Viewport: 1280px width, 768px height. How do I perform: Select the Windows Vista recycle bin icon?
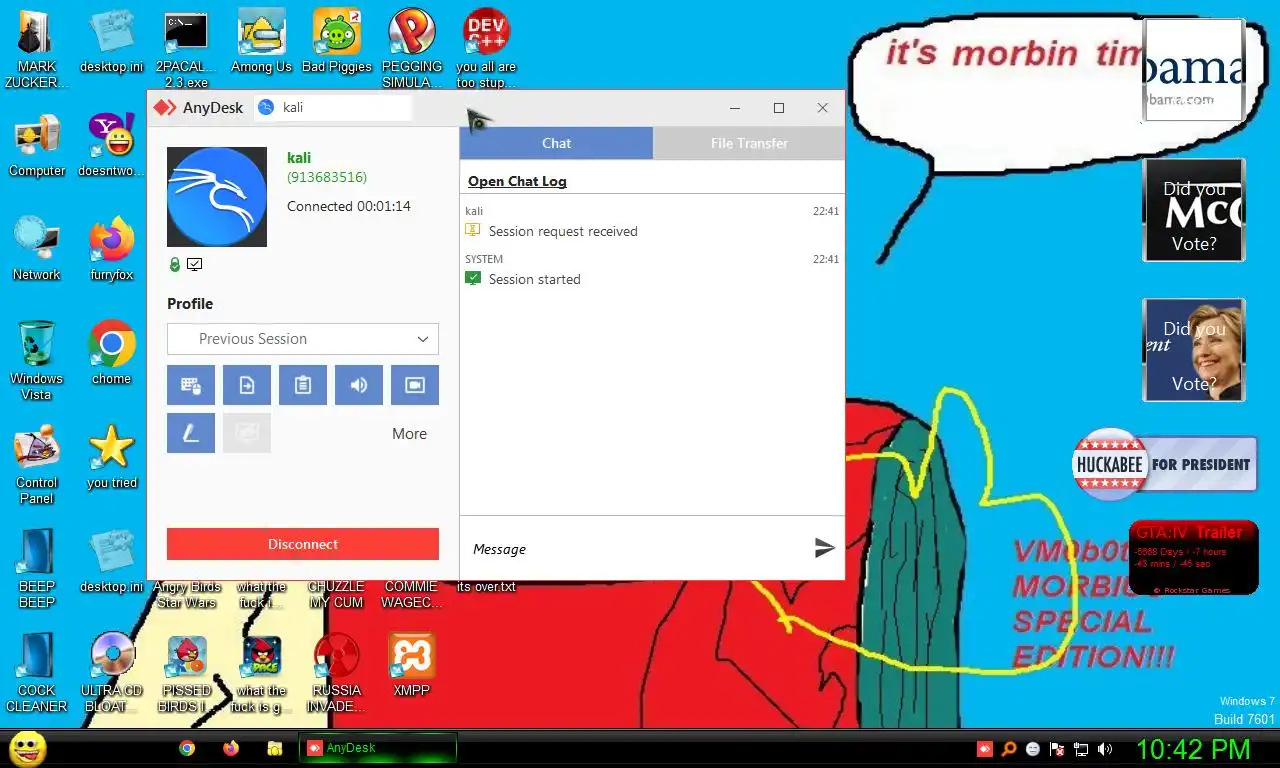tap(37, 361)
